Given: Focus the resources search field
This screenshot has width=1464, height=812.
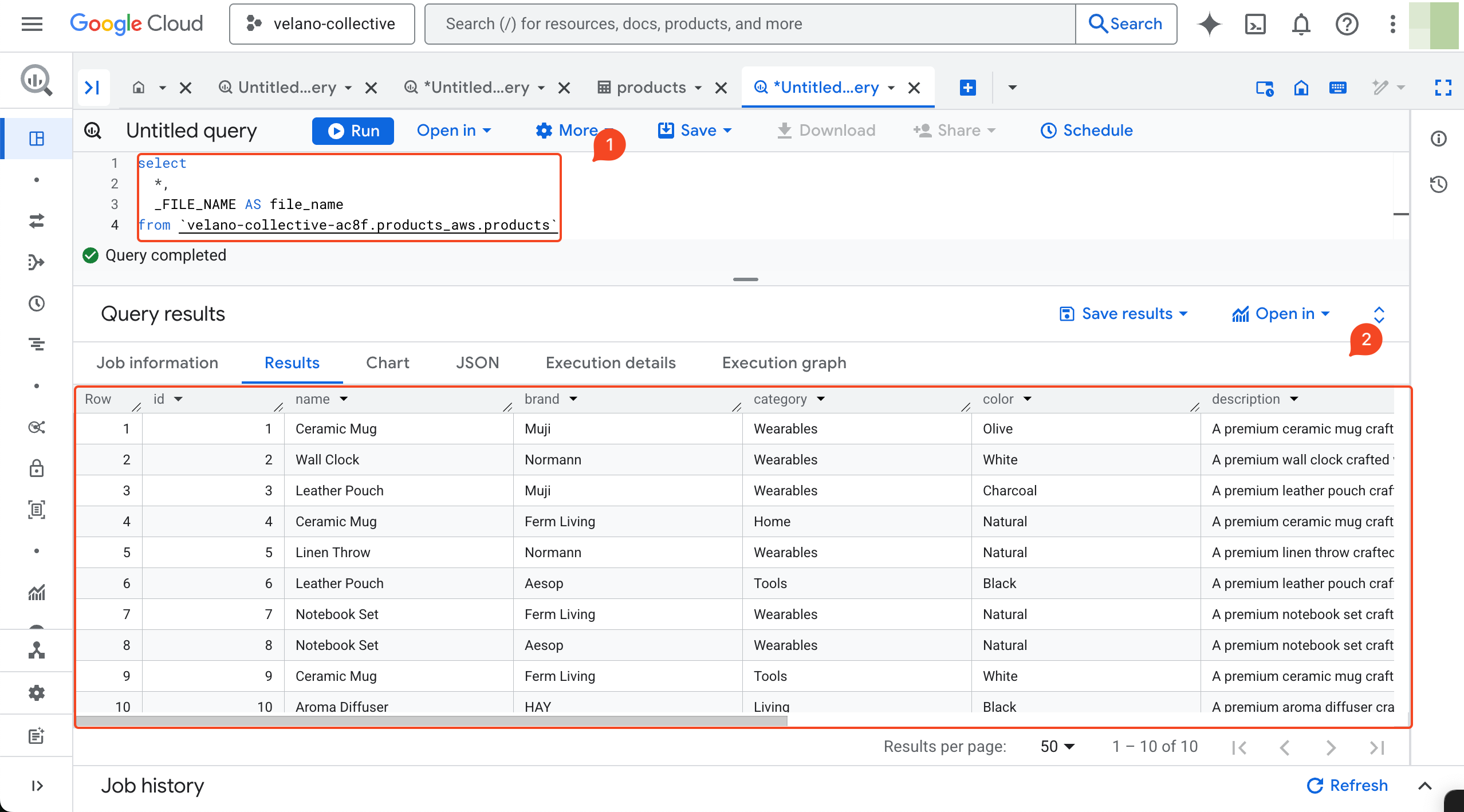Looking at the screenshot, I should [x=750, y=24].
